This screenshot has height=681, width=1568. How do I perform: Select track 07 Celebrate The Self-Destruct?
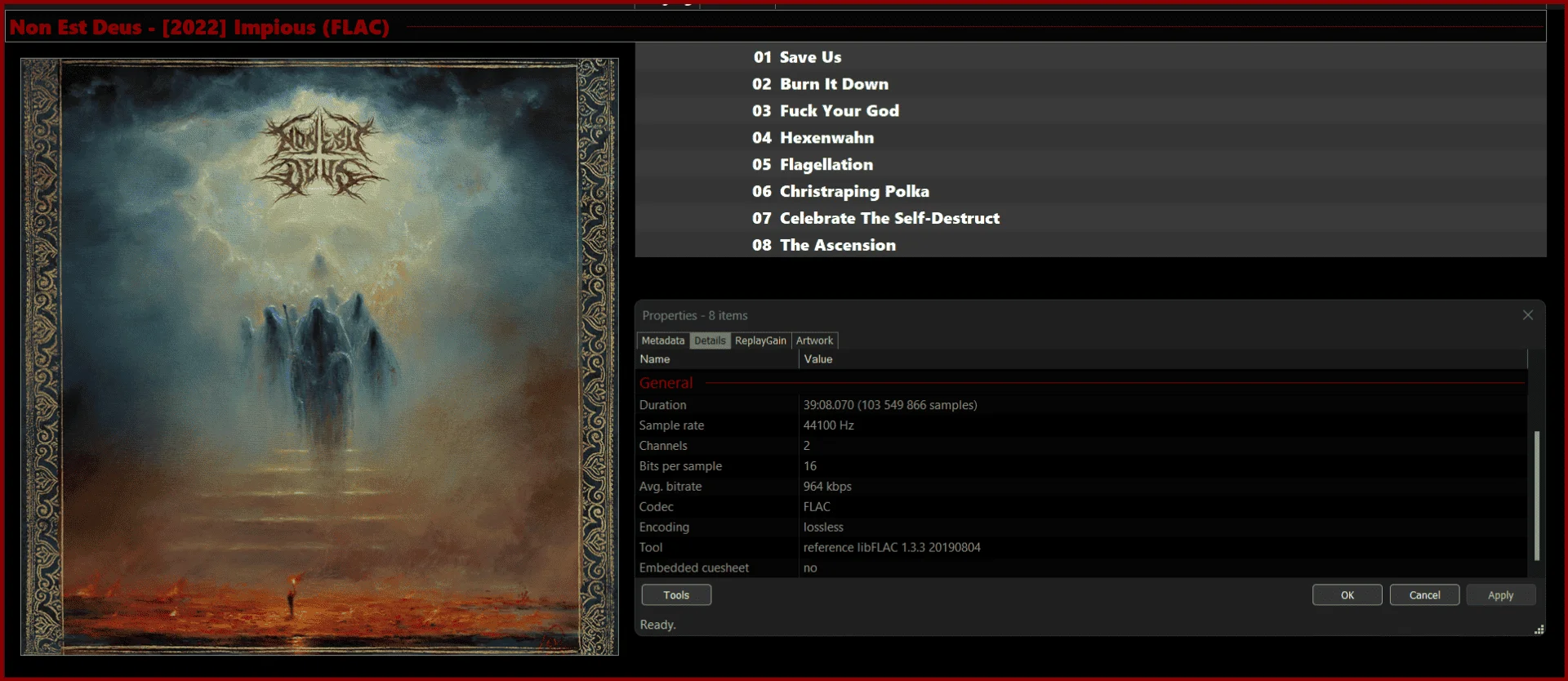[1090, 218]
